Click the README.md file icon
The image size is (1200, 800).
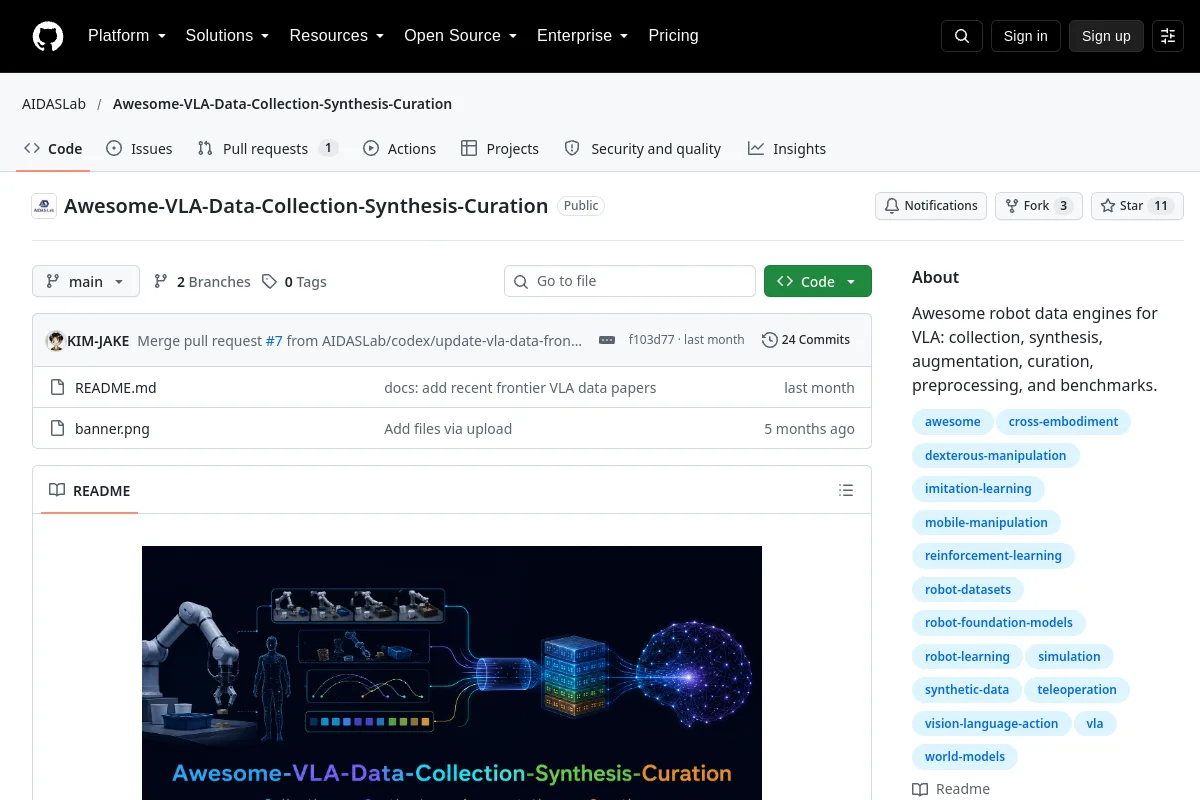point(58,387)
